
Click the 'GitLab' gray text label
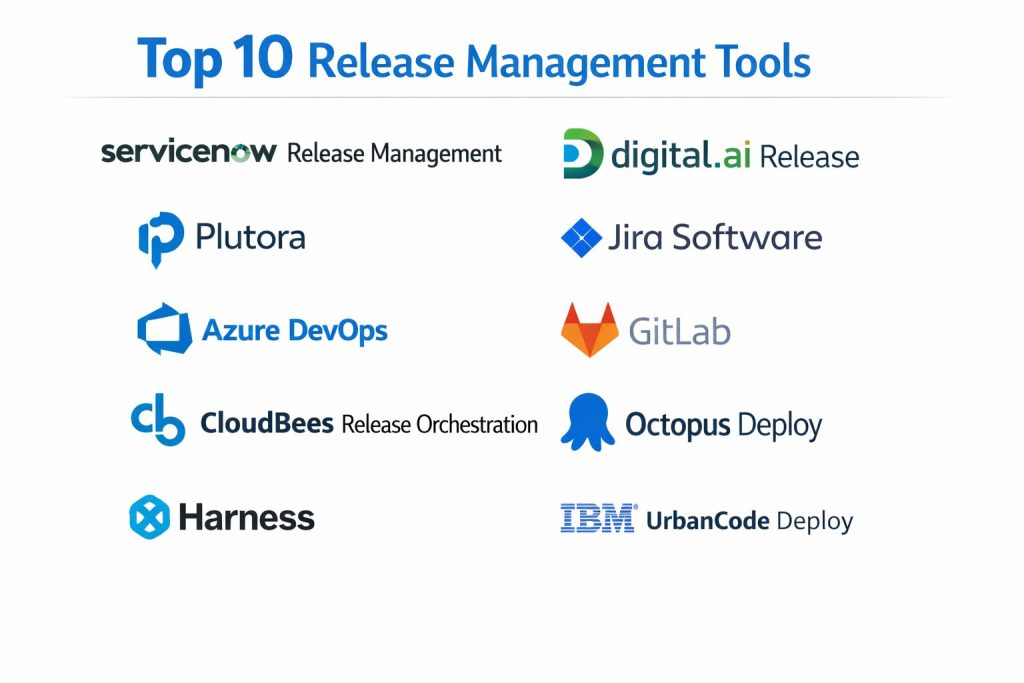pyautogui.click(x=679, y=331)
